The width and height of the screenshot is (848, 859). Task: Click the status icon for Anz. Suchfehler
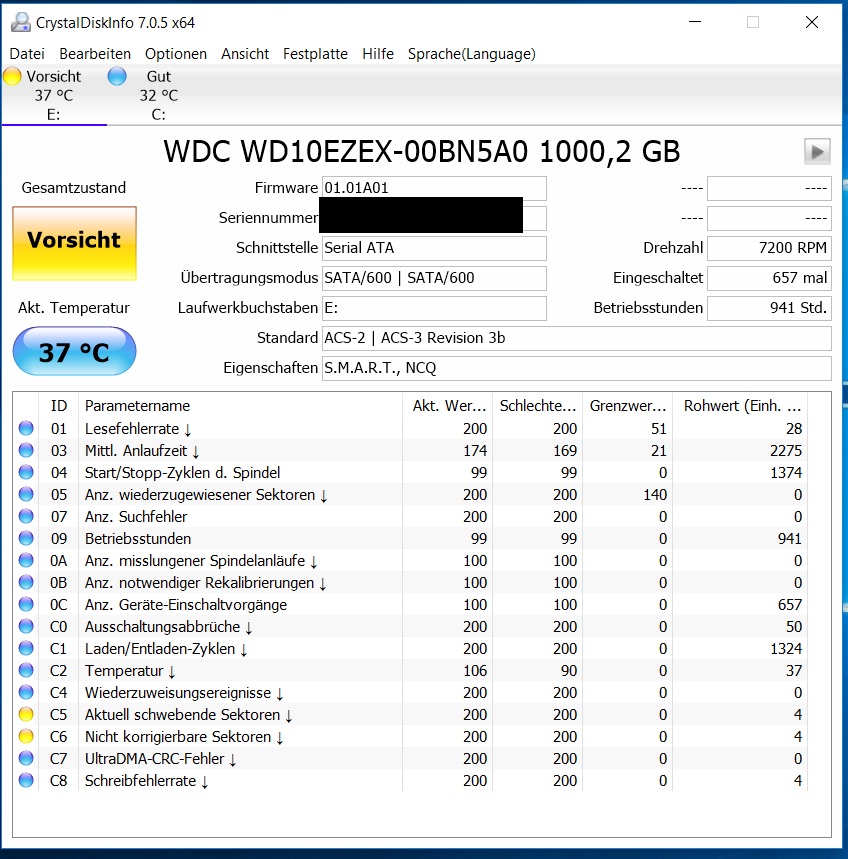click(26, 516)
